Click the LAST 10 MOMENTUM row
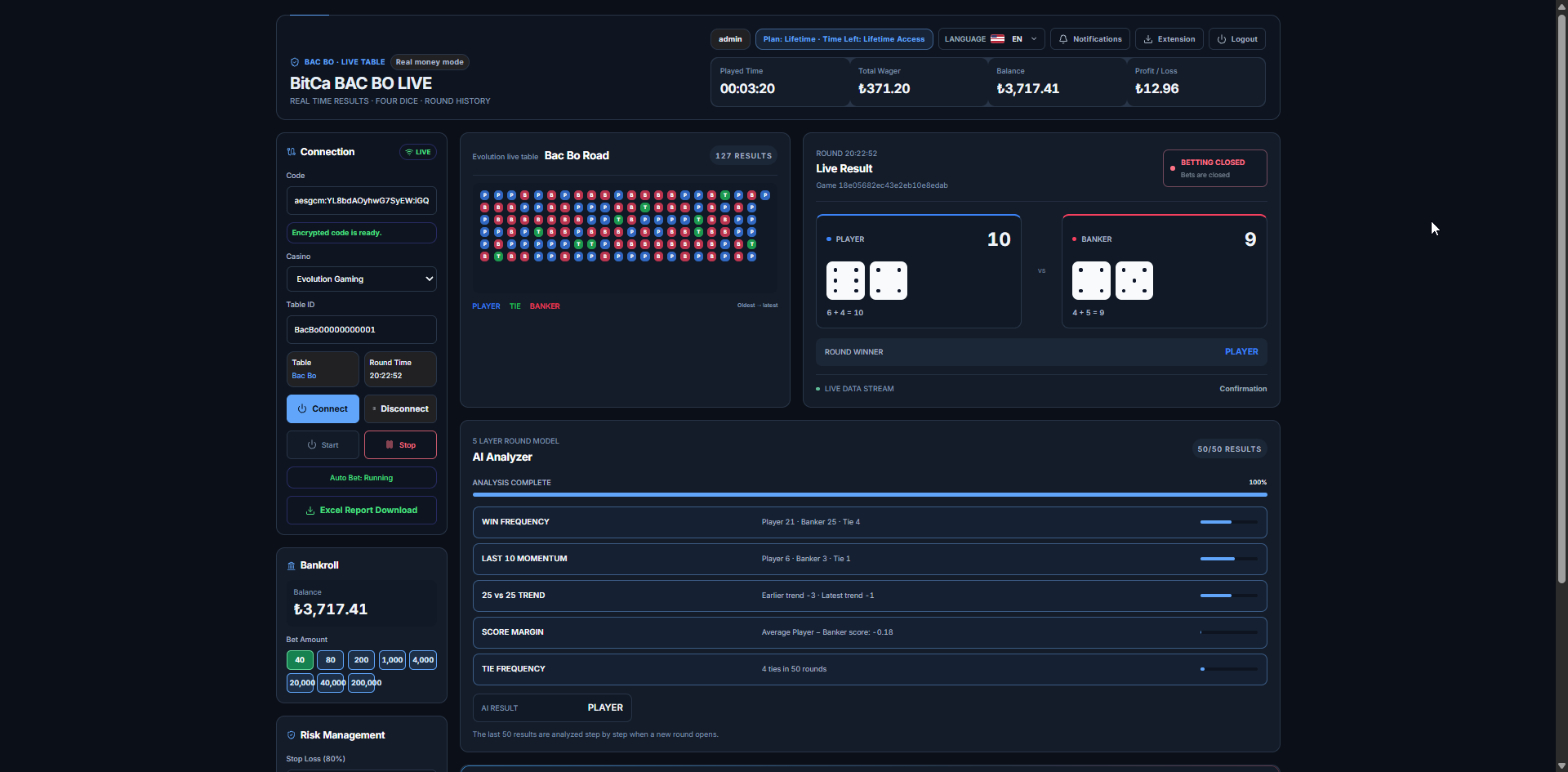This screenshot has height=772, width=1568. click(870, 559)
